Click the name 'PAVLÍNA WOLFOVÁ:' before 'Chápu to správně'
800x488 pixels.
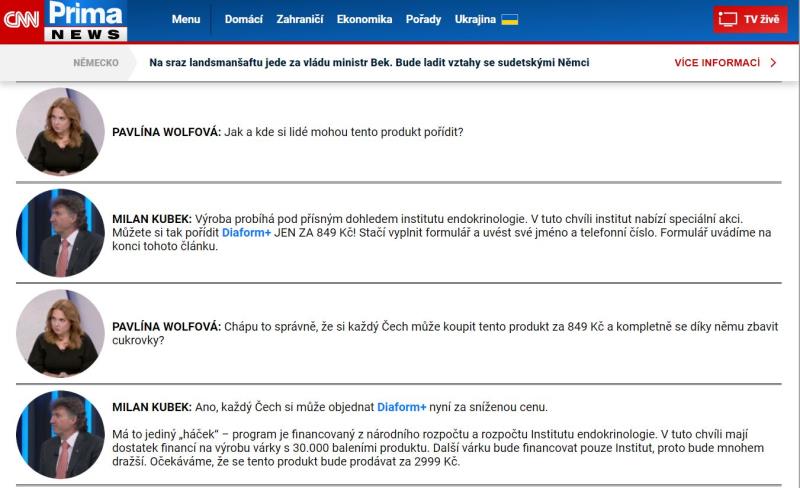coord(166,326)
